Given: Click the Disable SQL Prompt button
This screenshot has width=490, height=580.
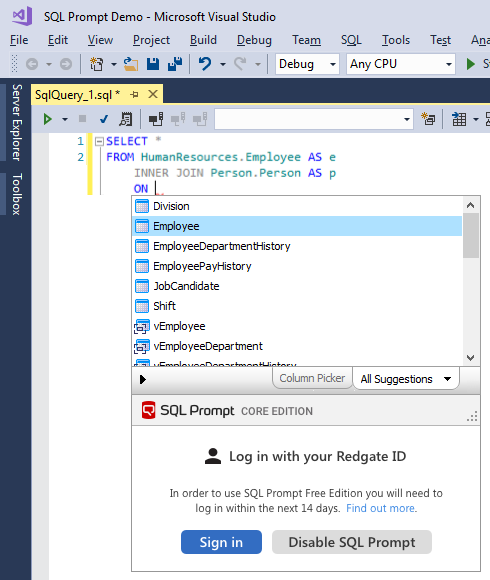Looking at the screenshot, I should [352, 542].
